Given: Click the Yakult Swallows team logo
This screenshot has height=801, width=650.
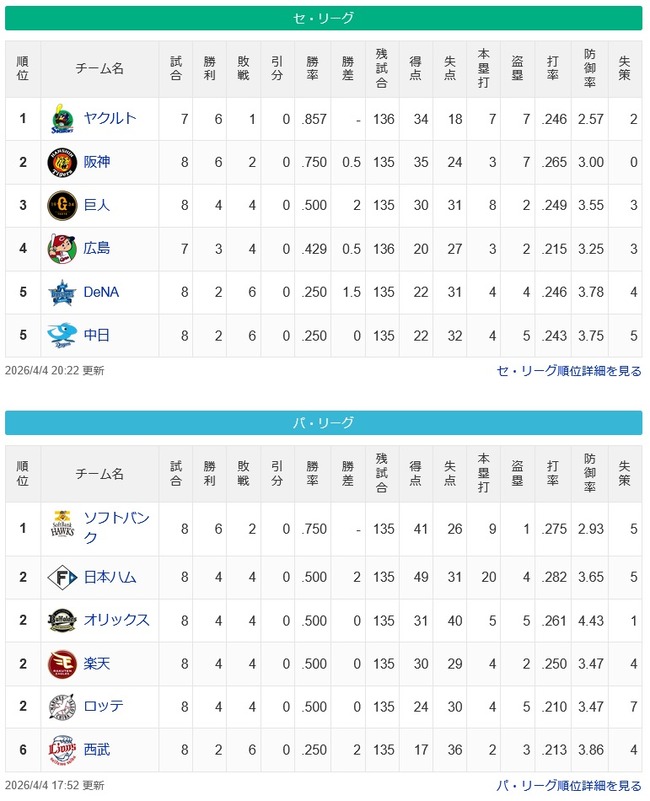Looking at the screenshot, I should [63, 120].
